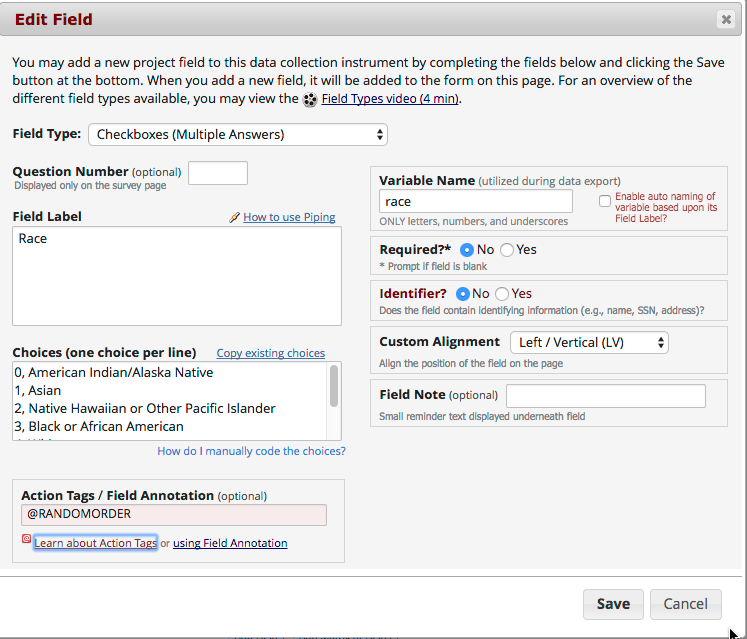Click choice '0, American Indian/Alaska Native'
Viewport: 747px width, 639px height.
pos(114,373)
